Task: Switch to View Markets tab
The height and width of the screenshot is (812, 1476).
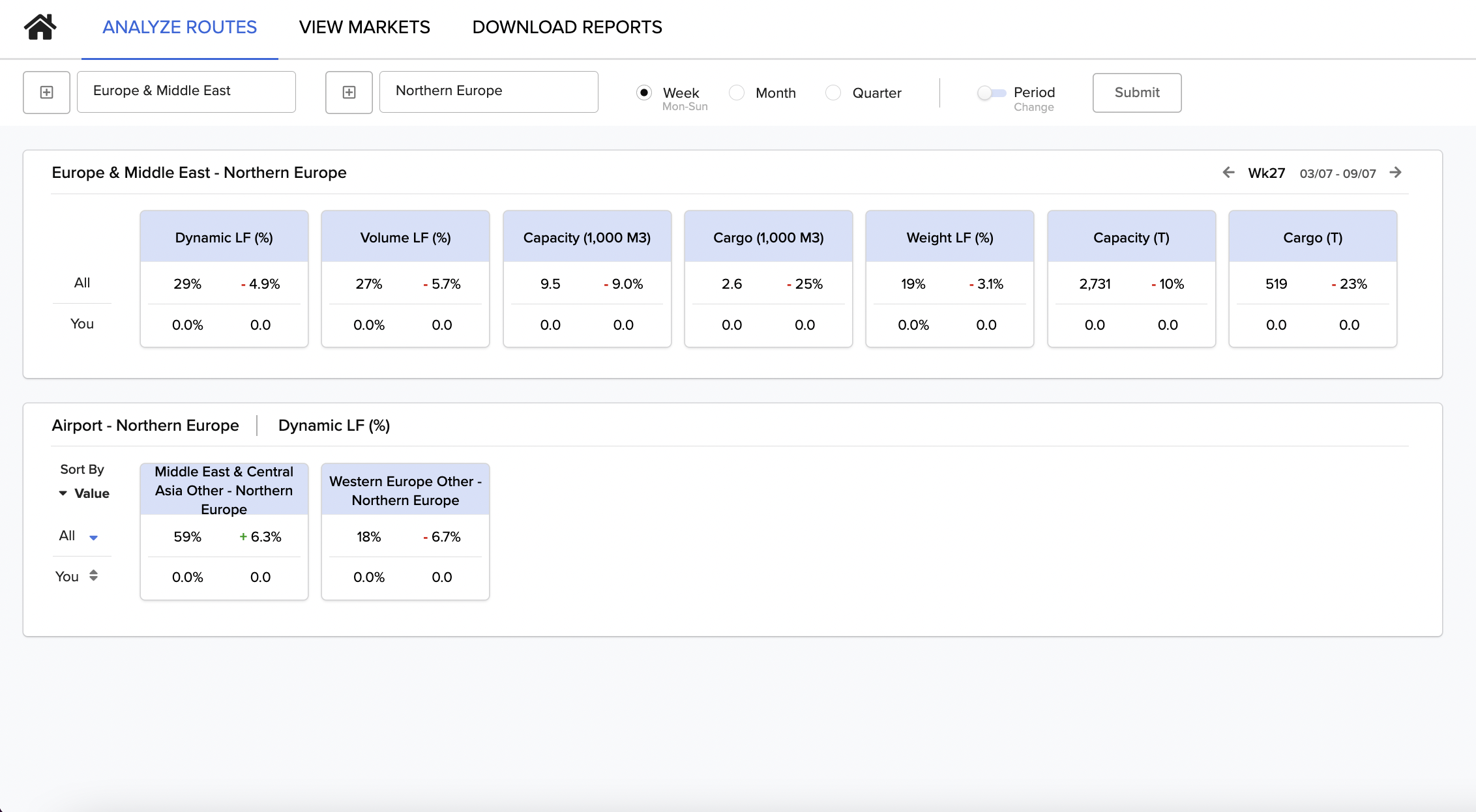Action: point(364,27)
